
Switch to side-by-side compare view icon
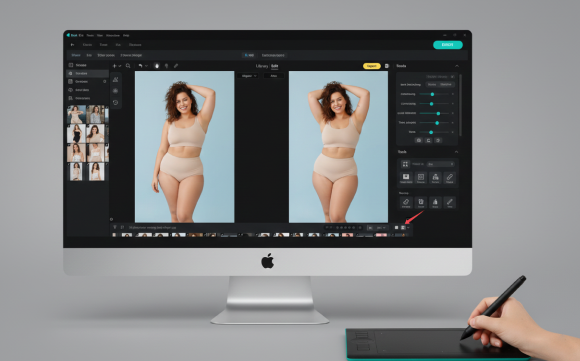[403, 228]
